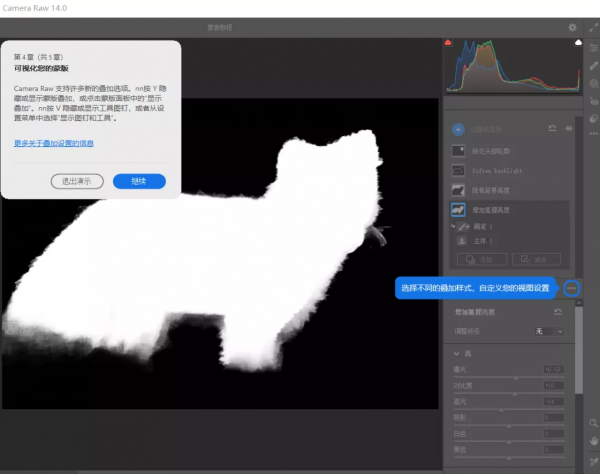This screenshot has width=600, height=474.
Task: Select the Hand tool
Action: (x=592, y=443)
